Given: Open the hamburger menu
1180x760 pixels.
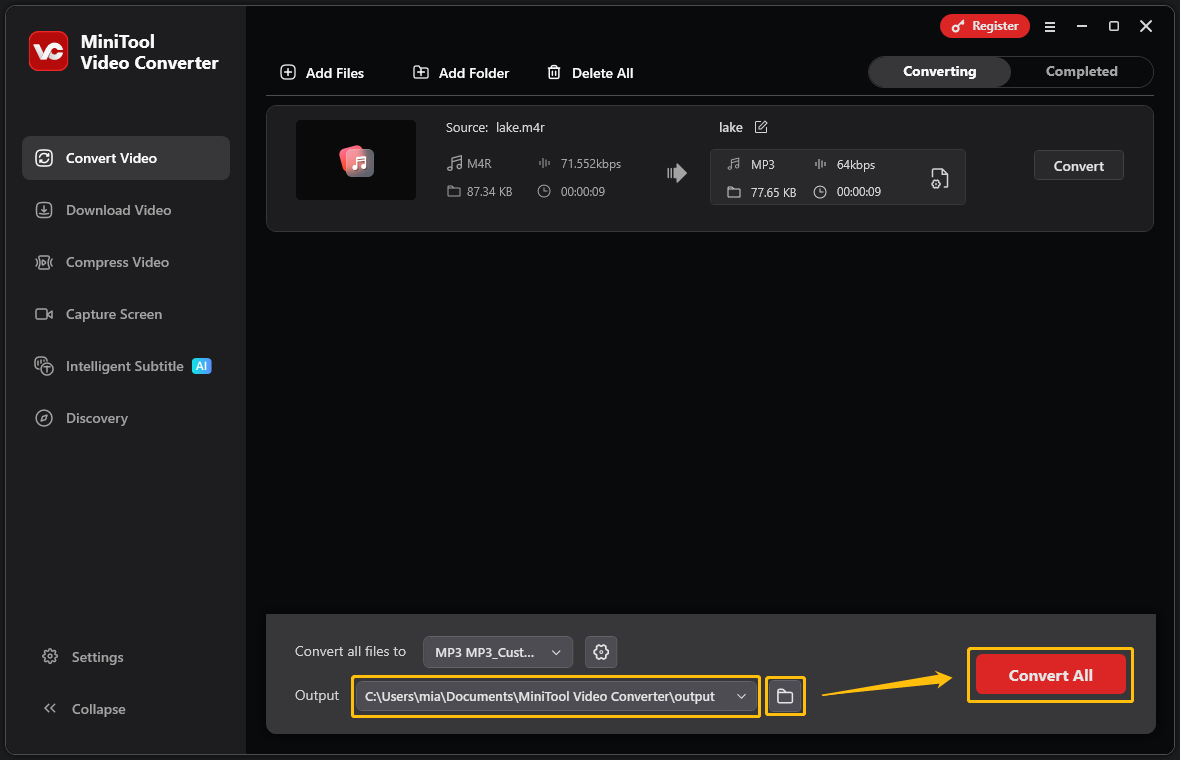Looking at the screenshot, I should [1049, 27].
